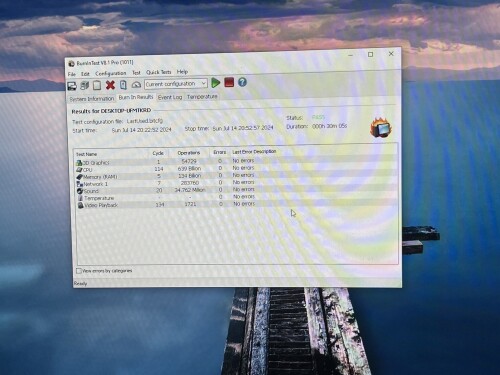The height and width of the screenshot is (375, 500).
Task: Click the report document toolbar icon
Action: 123,85
